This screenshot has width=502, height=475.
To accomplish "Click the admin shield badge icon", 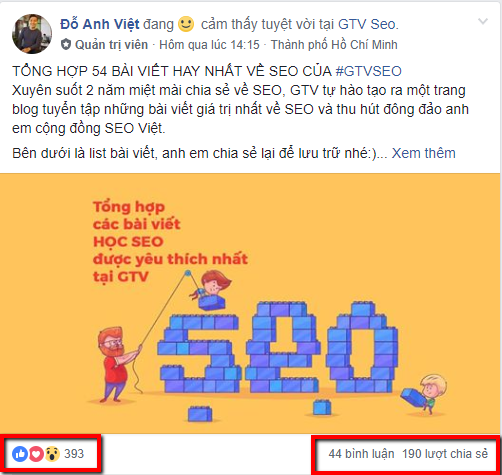I will [66, 45].
